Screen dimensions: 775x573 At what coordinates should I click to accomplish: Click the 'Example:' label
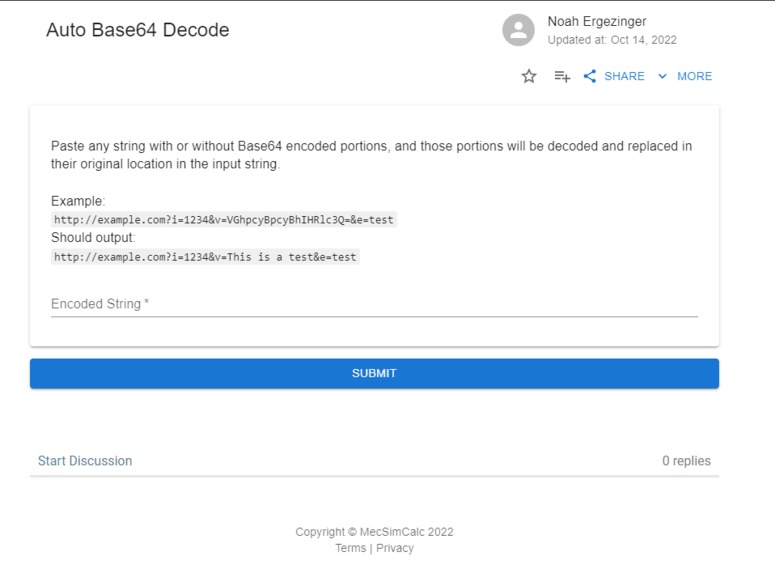click(78, 201)
